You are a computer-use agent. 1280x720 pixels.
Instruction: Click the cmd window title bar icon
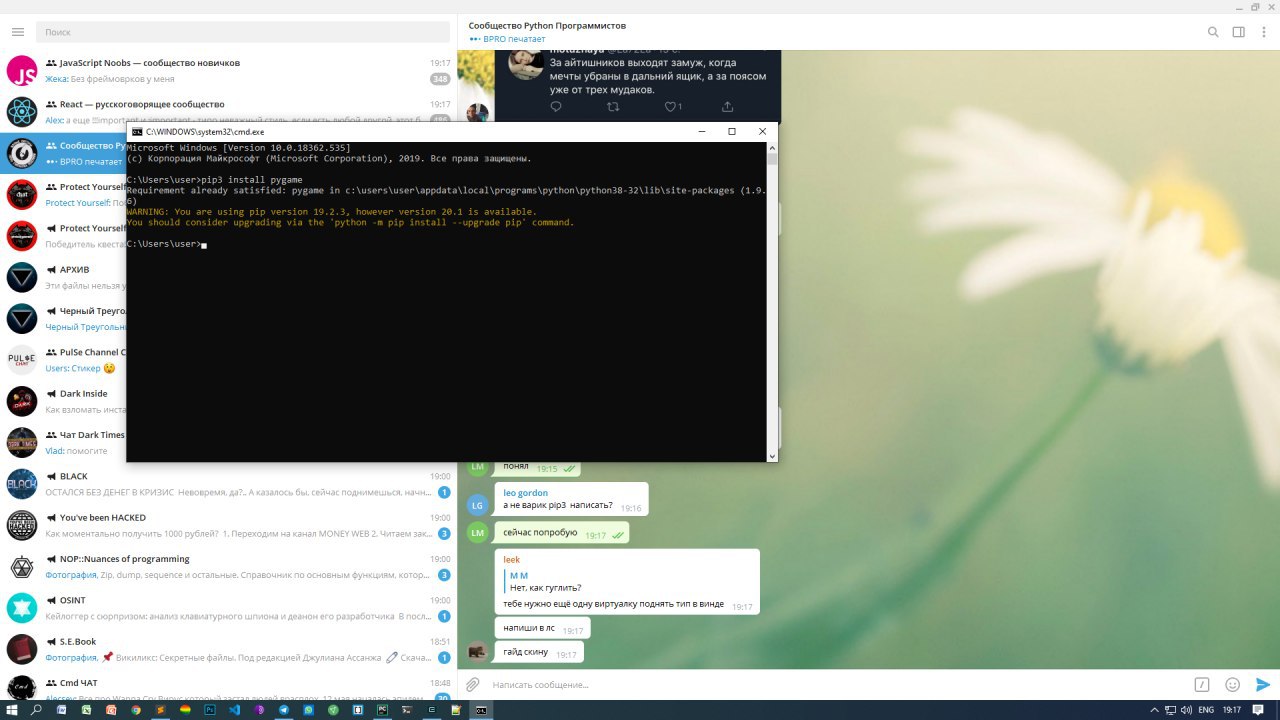[137, 132]
